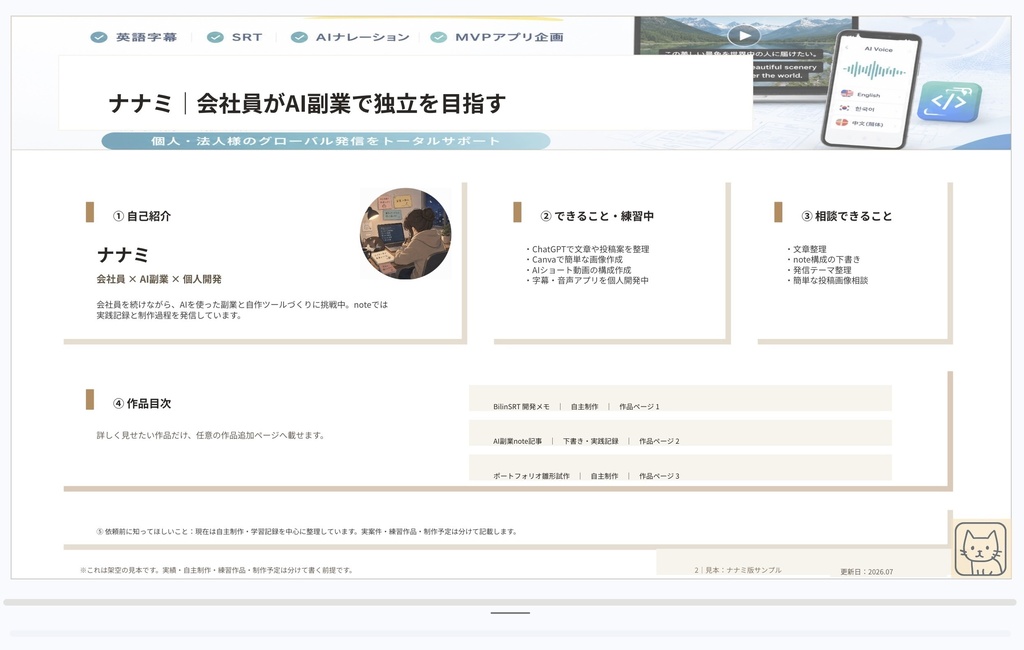
Task: Click the 作品ページ 1 label
Action: click(639, 406)
